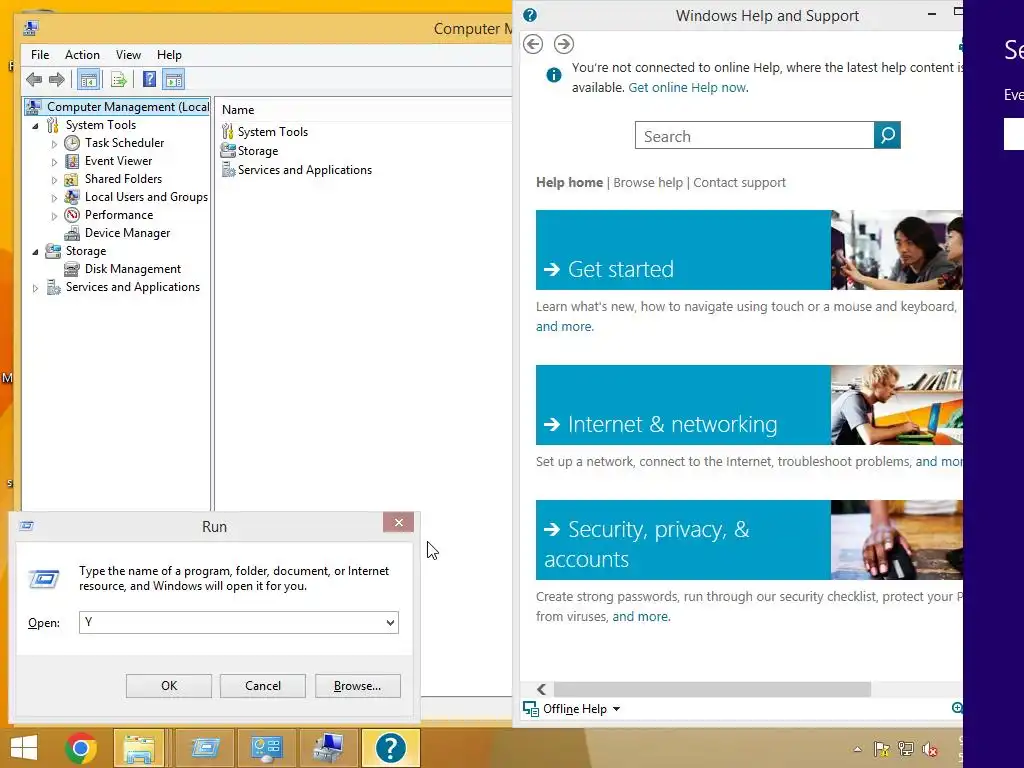Go forward in Windows Help and Support

point(564,44)
